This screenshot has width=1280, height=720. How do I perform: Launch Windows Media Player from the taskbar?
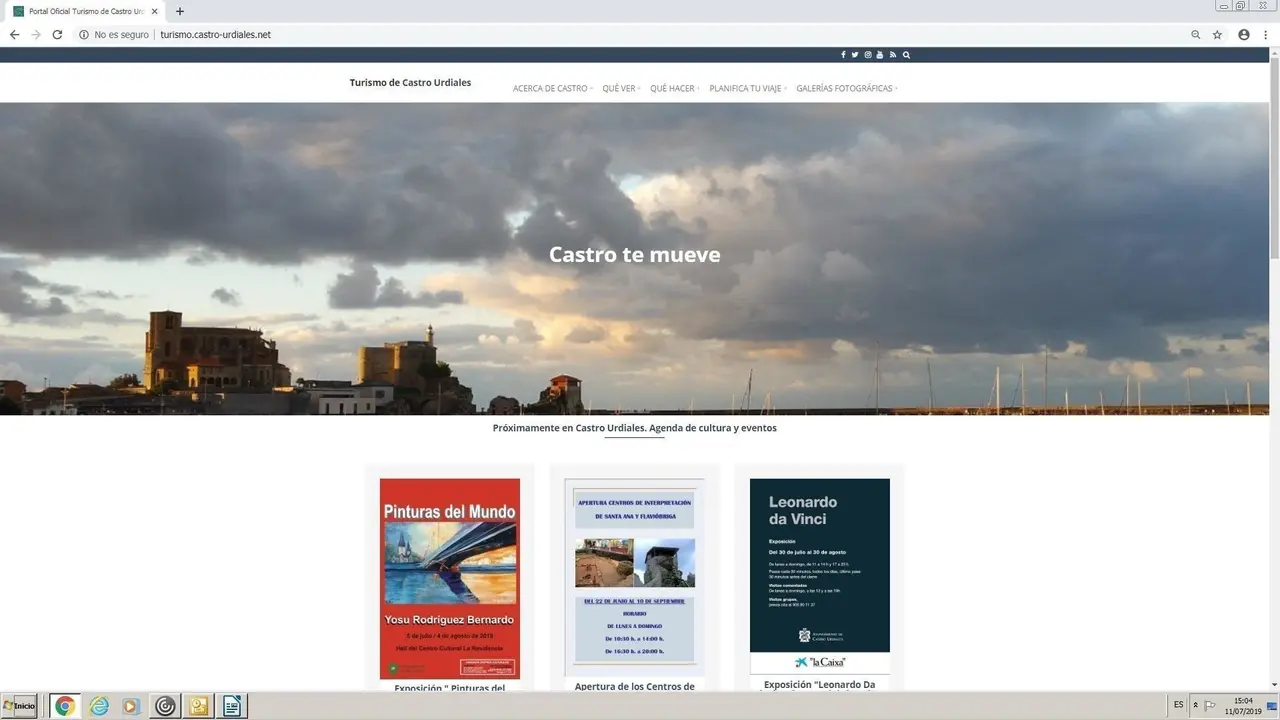click(131, 706)
